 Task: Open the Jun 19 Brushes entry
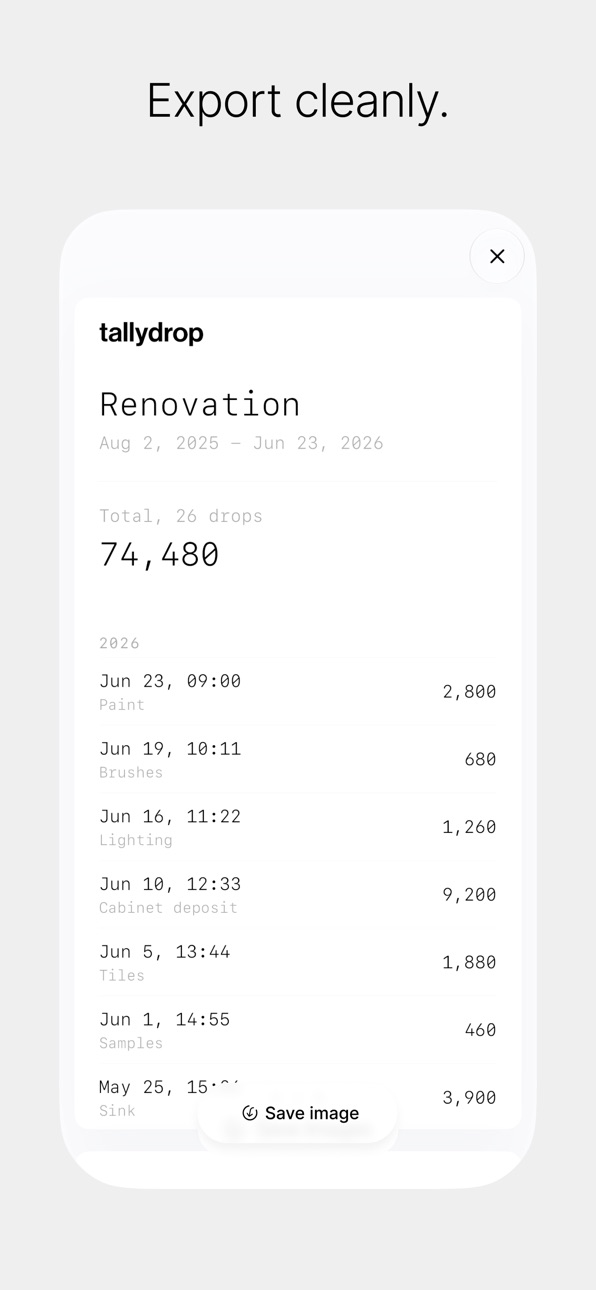[298, 759]
